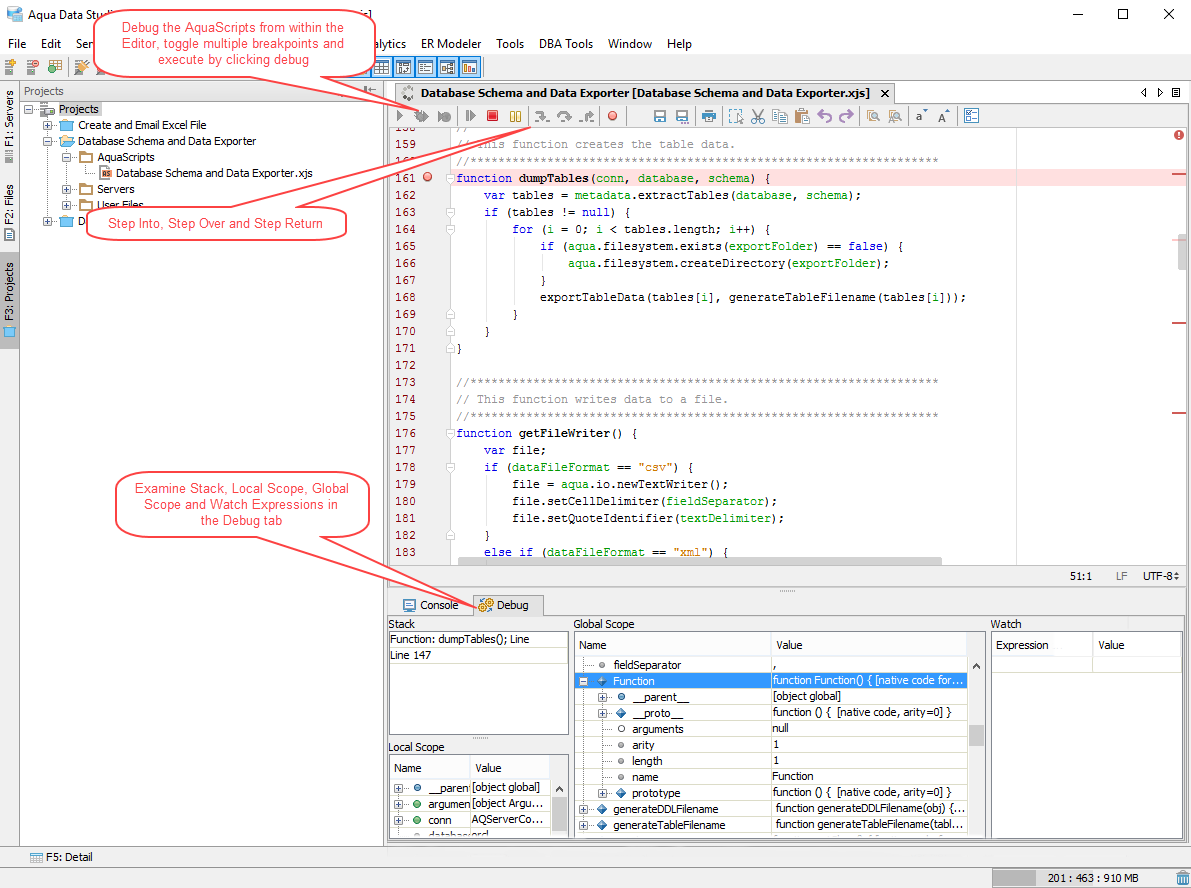The width and height of the screenshot is (1191, 888).
Task: Click the lowercase 'a' case icon
Action: click(921, 116)
